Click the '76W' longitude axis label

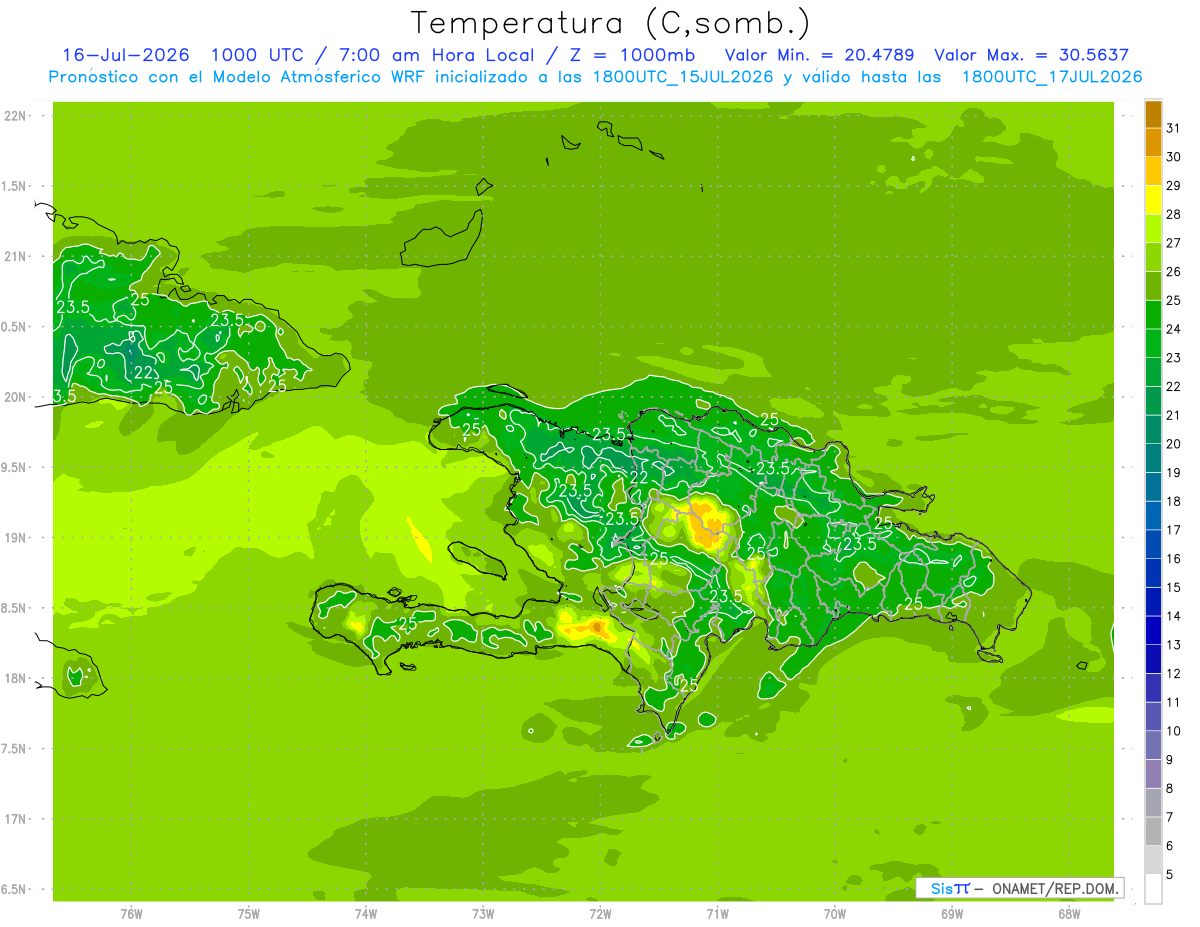point(131,913)
